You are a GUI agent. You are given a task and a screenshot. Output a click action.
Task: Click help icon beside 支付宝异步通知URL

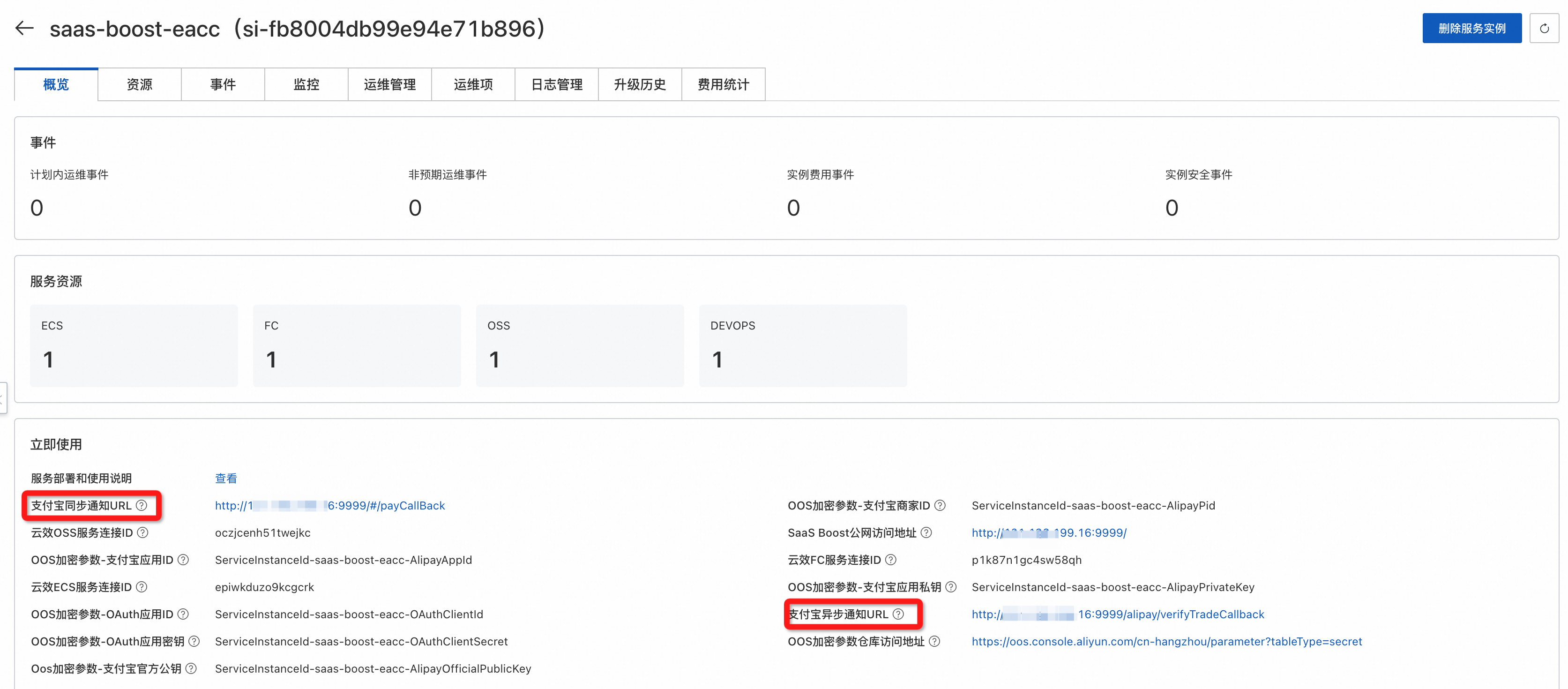(898, 614)
